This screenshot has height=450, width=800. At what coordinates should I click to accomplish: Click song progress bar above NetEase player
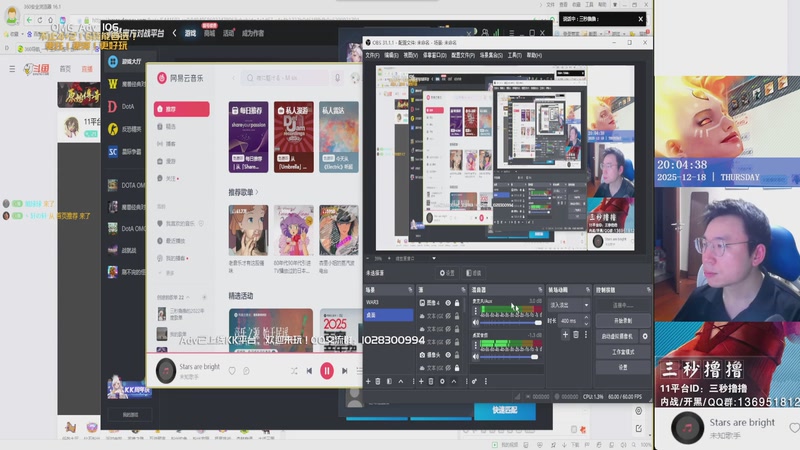(254, 353)
